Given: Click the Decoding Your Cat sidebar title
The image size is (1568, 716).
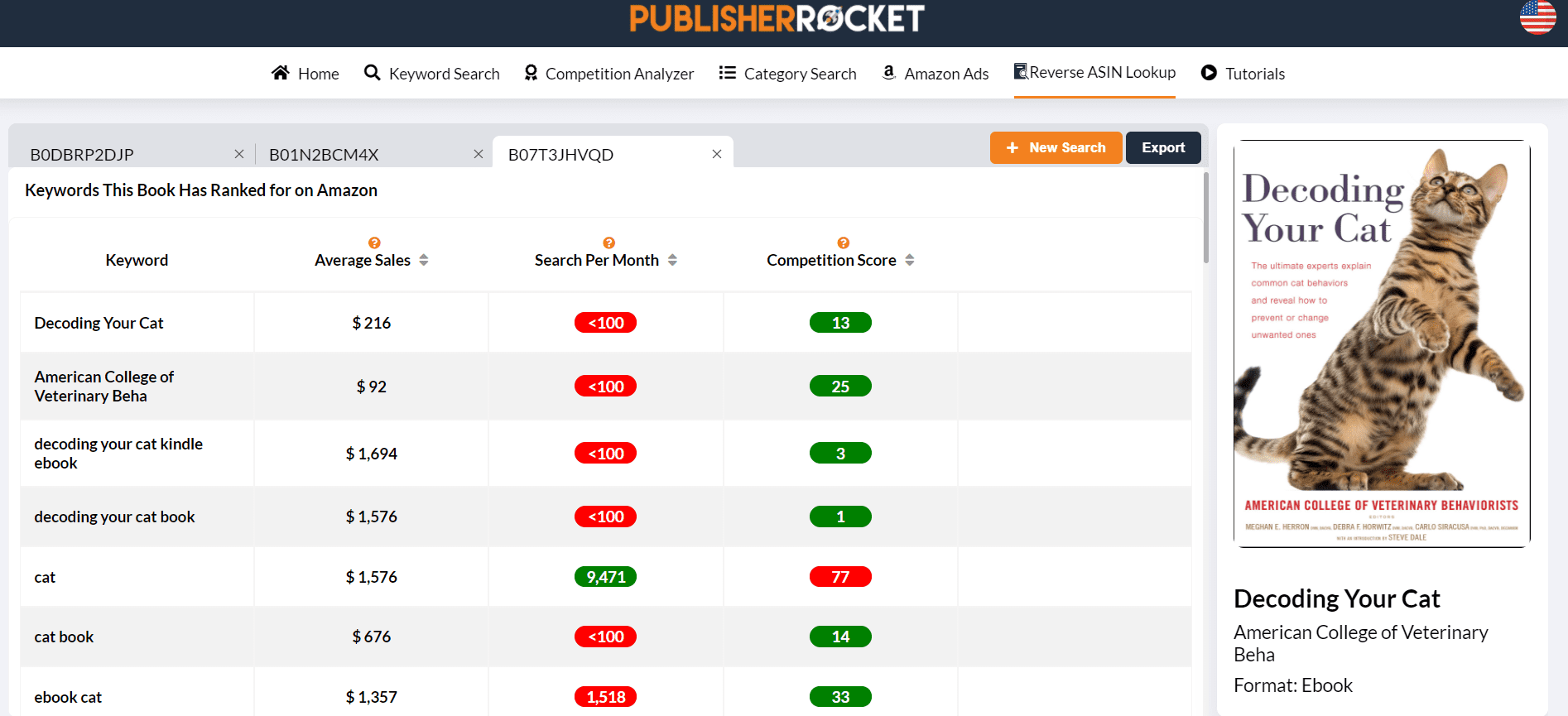Looking at the screenshot, I should tap(1336, 598).
